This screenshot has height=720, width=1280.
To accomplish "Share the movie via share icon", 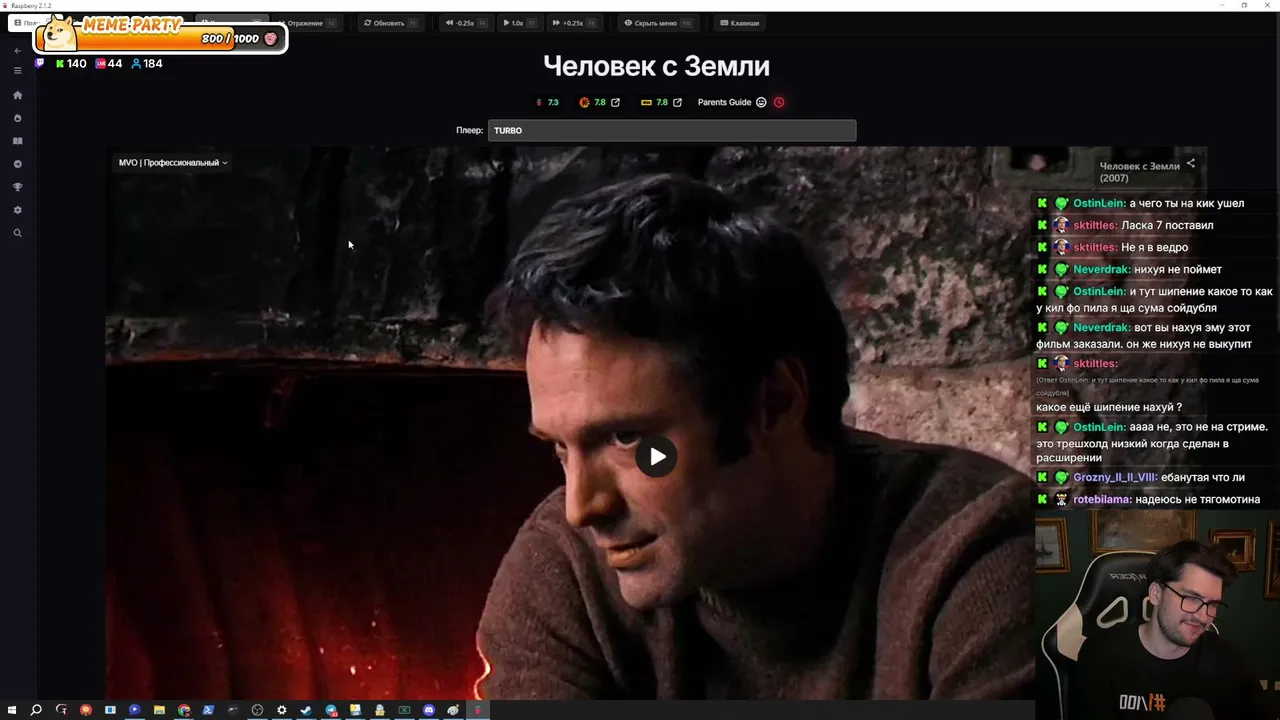I will pos(1190,164).
